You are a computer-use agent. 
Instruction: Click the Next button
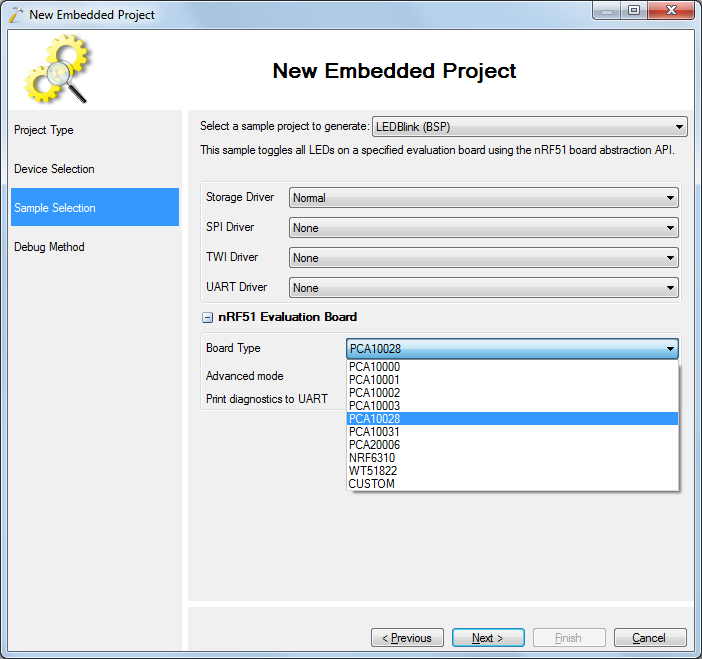488,638
